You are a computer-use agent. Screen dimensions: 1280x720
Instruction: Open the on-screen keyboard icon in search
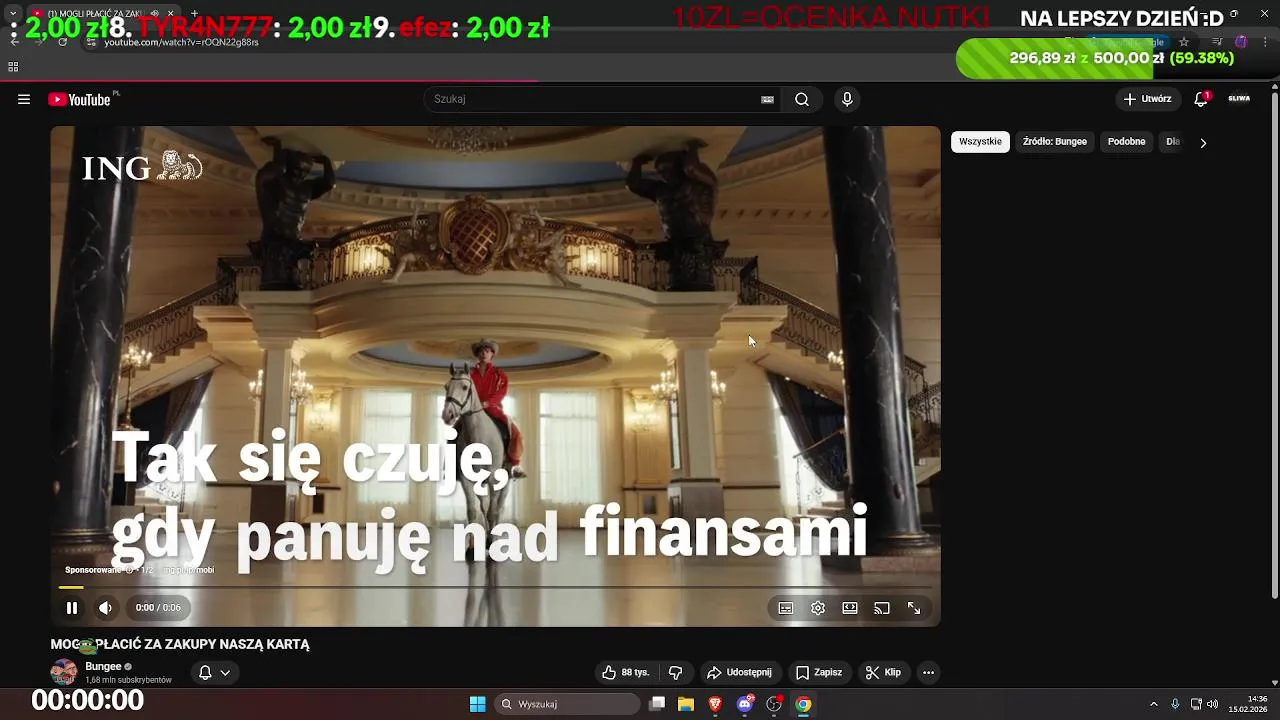767,99
